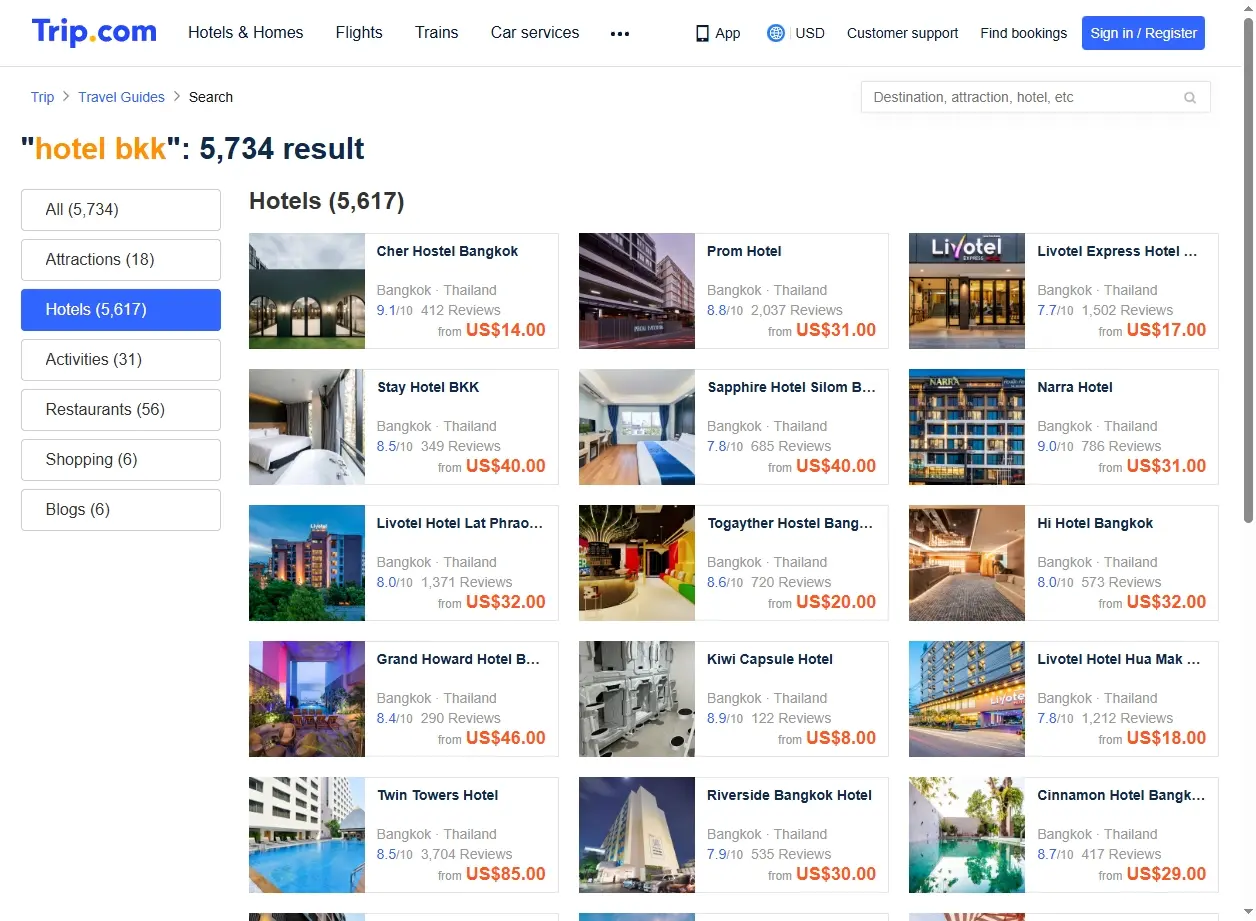The height and width of the screenshot is (921, 1256).
Task: Click the Twin Towers Hotel title
Action: click(438, 796)
